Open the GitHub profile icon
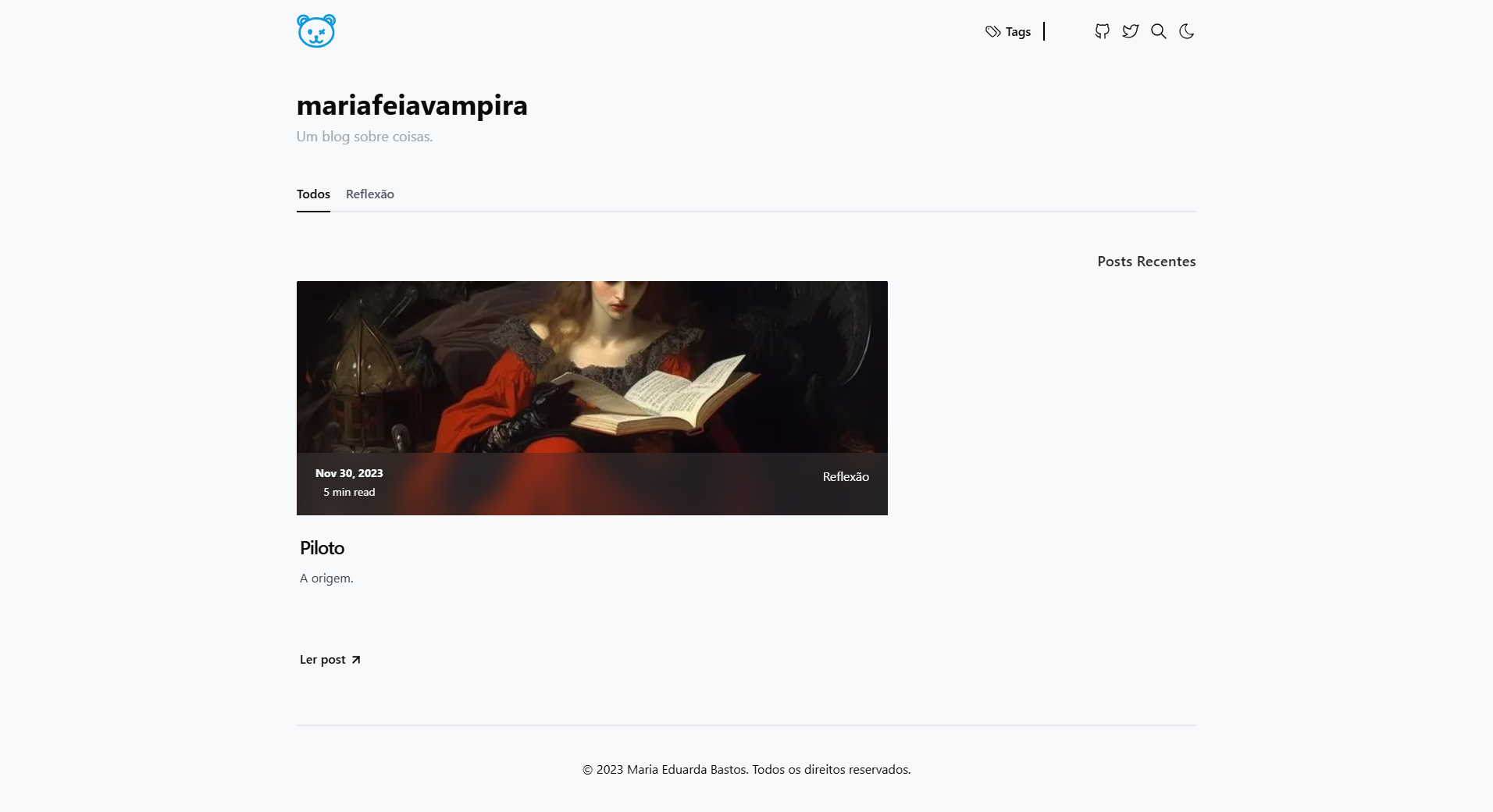This screenshot has width=1493, height=812. pos(1101,31)
